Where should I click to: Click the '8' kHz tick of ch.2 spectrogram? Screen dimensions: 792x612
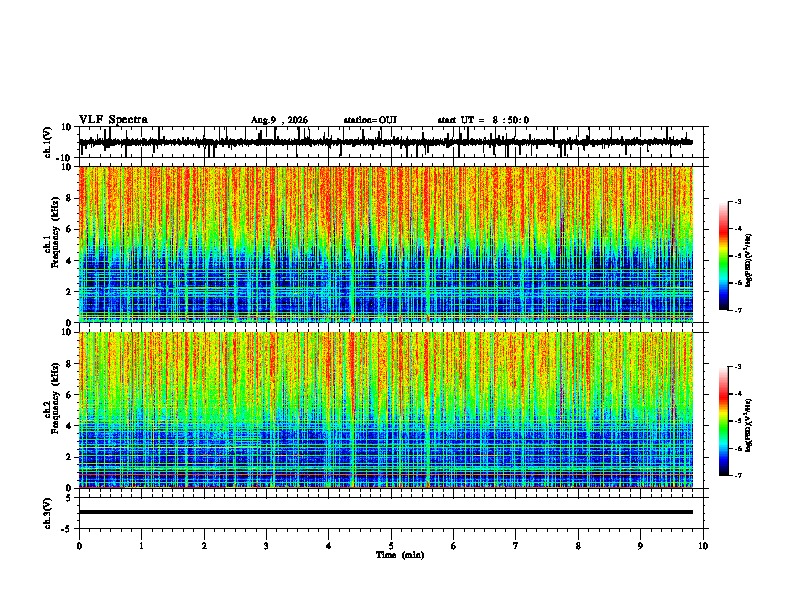coord(70,363)
